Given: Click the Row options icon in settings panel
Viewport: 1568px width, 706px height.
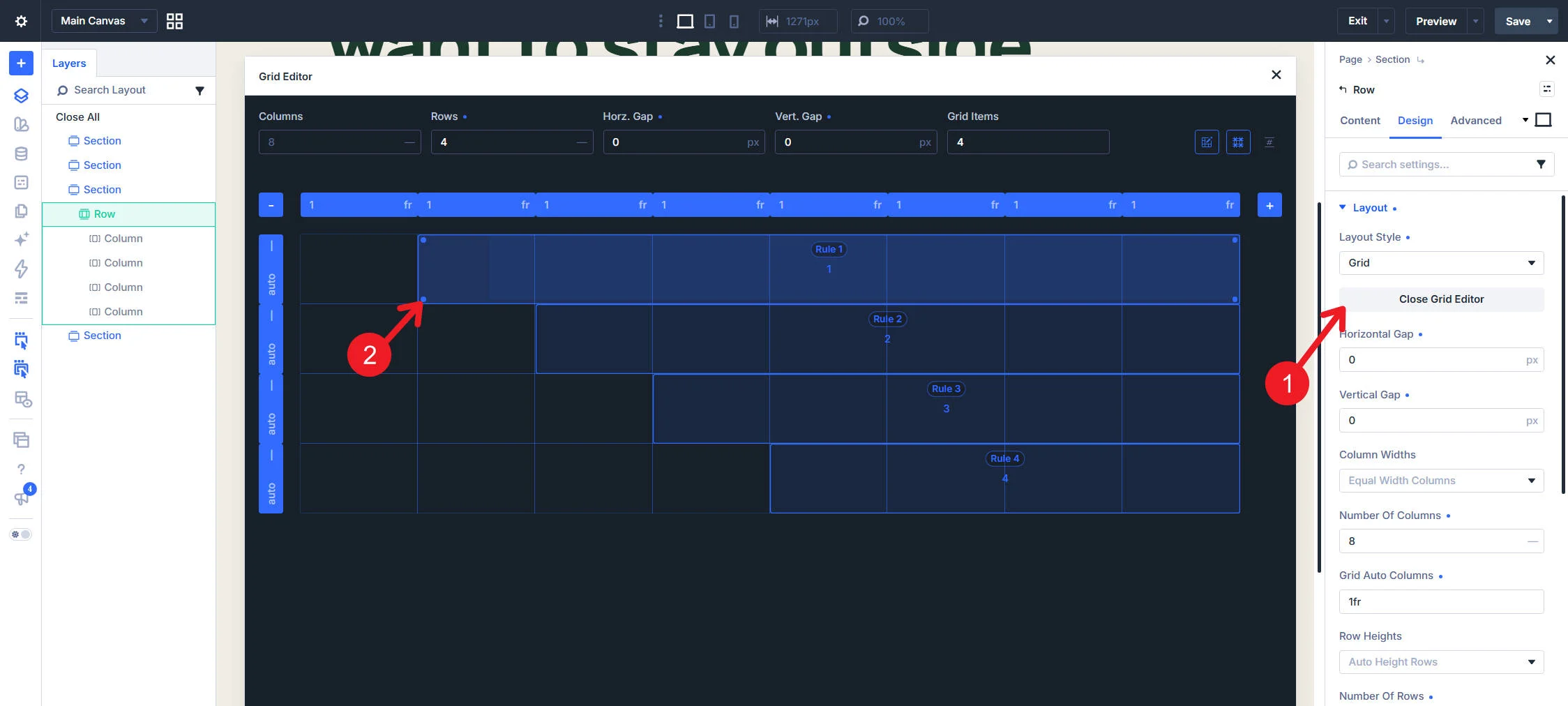Looking at the screenshot, I should click(x=1547, y=89).
